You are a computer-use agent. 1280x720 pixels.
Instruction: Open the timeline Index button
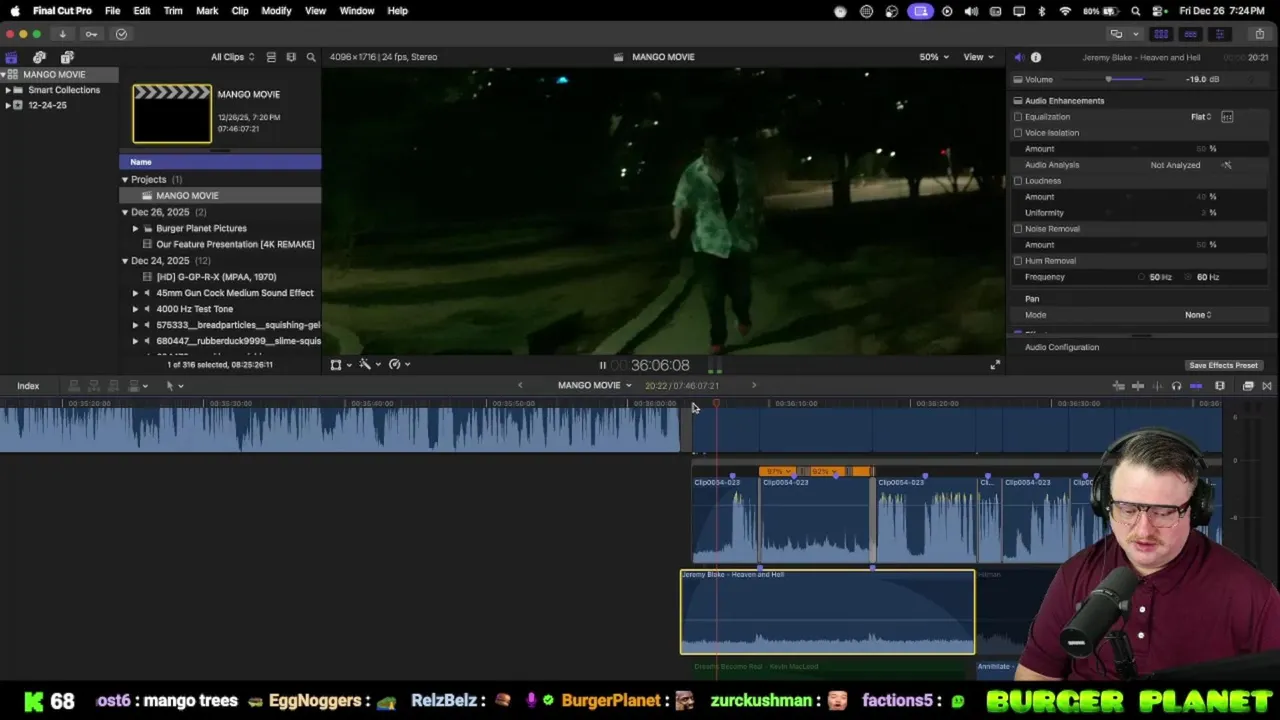(x=28, y=386)
